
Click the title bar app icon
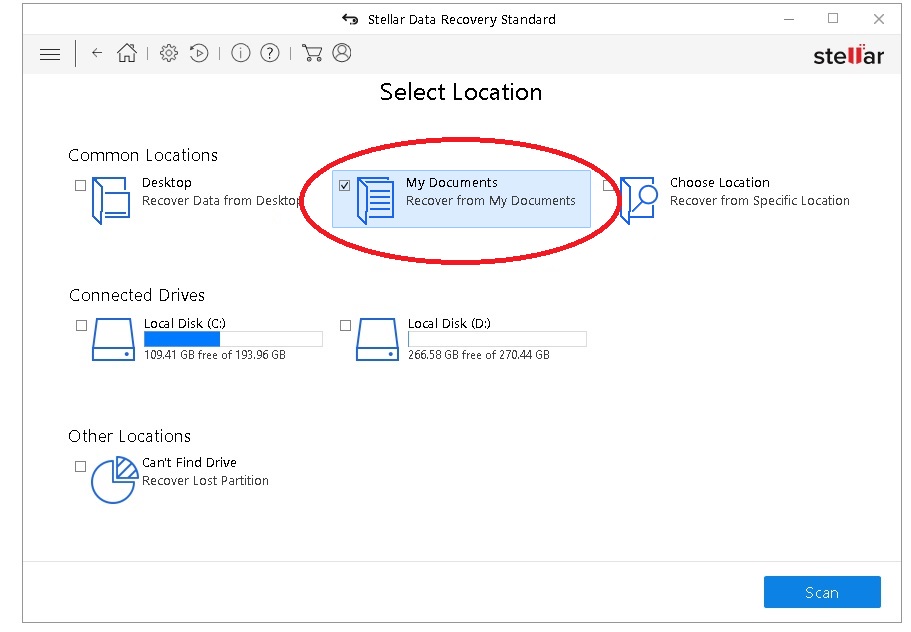[x=350, y=19]
